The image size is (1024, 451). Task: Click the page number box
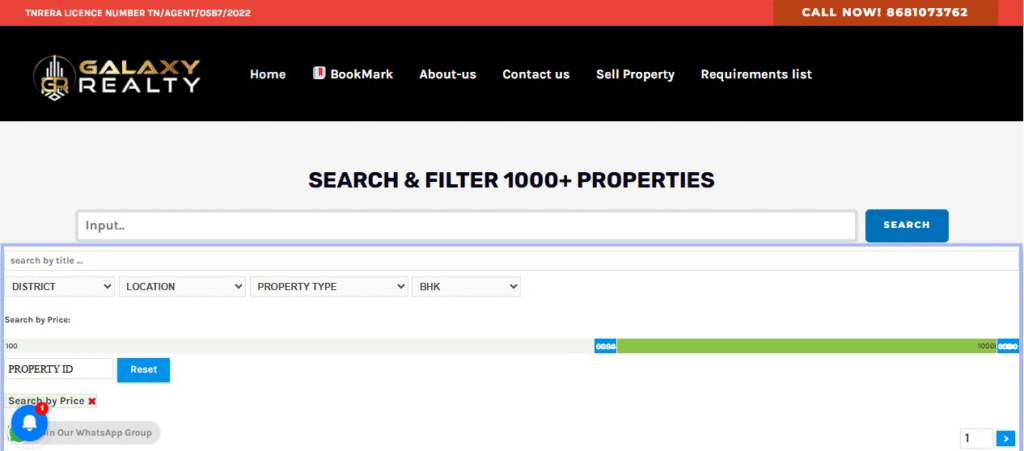tap(976, 439)
